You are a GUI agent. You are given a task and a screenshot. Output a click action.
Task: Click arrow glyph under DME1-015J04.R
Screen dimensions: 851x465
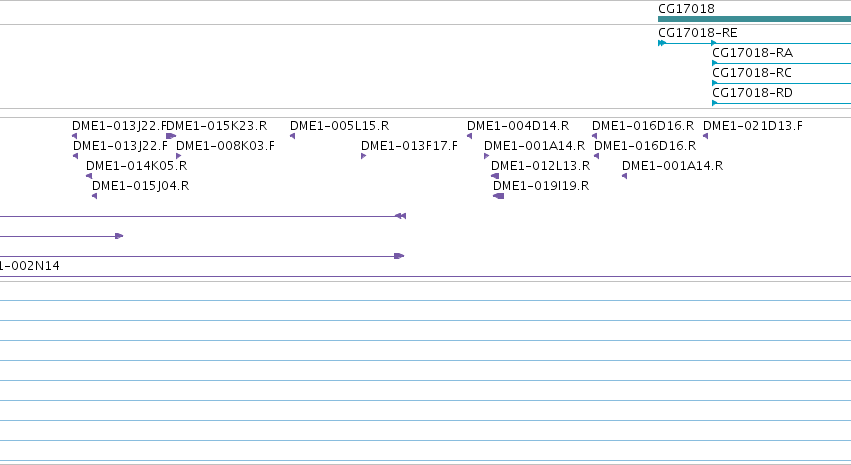tap(94, 196)
